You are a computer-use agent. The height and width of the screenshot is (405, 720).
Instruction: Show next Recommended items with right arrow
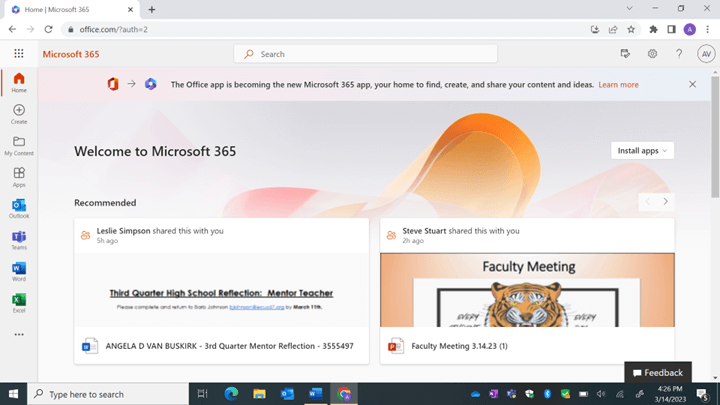pos(665,202)
